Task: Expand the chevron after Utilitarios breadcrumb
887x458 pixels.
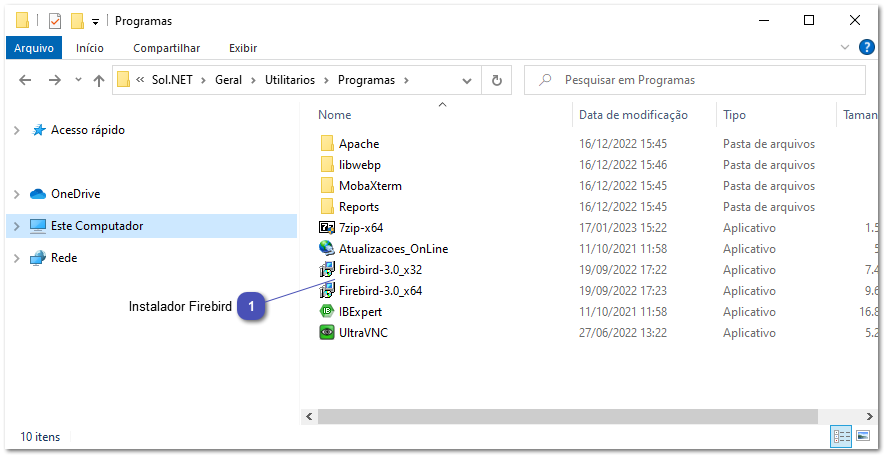Action: (x=326, y=80)
